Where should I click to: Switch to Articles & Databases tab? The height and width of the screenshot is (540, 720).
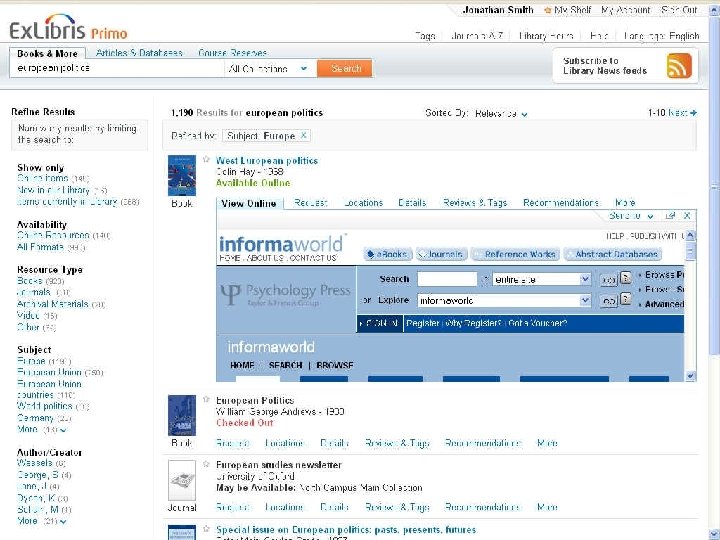click(139, 53)
